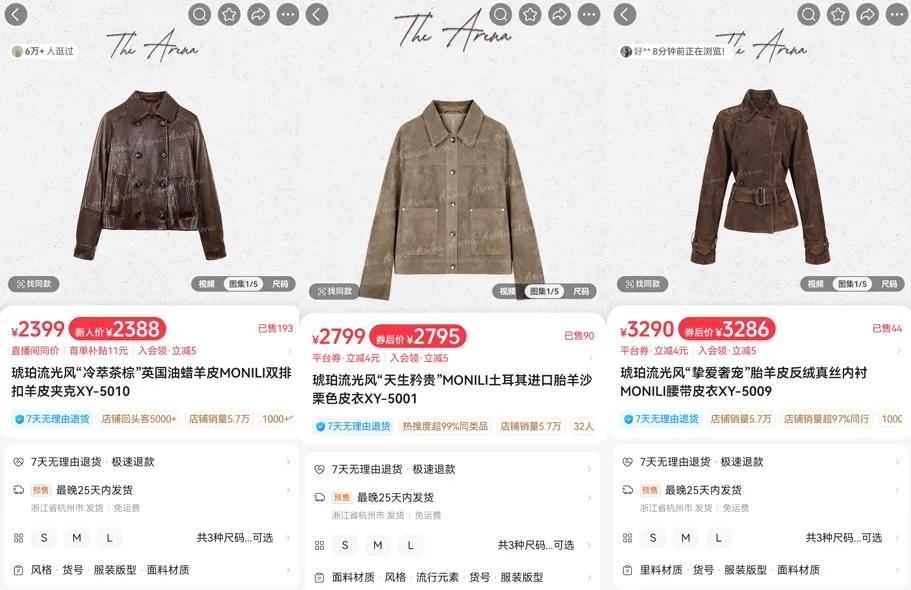Tap the back arrow on the belted jacket page
Screen dimensions: 911x590
625,15
